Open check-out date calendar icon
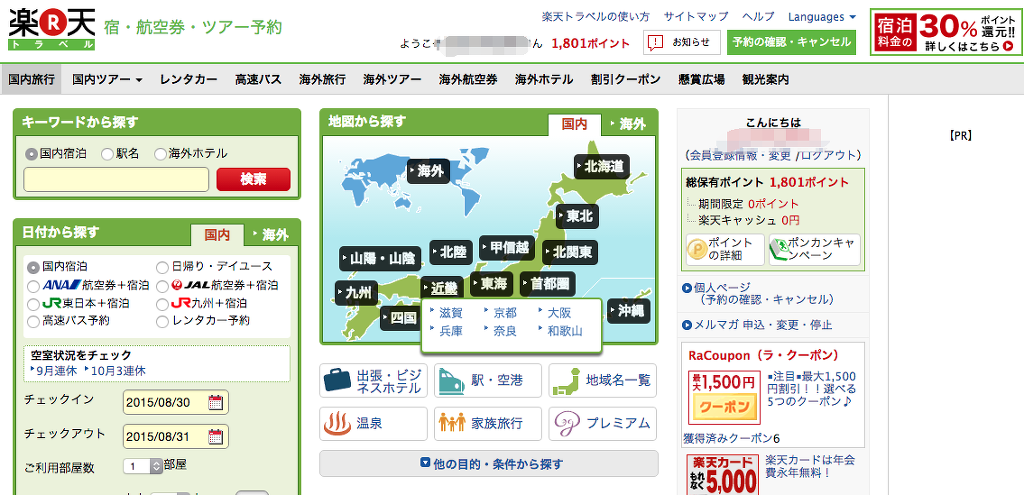 click(x=216, y=436)
